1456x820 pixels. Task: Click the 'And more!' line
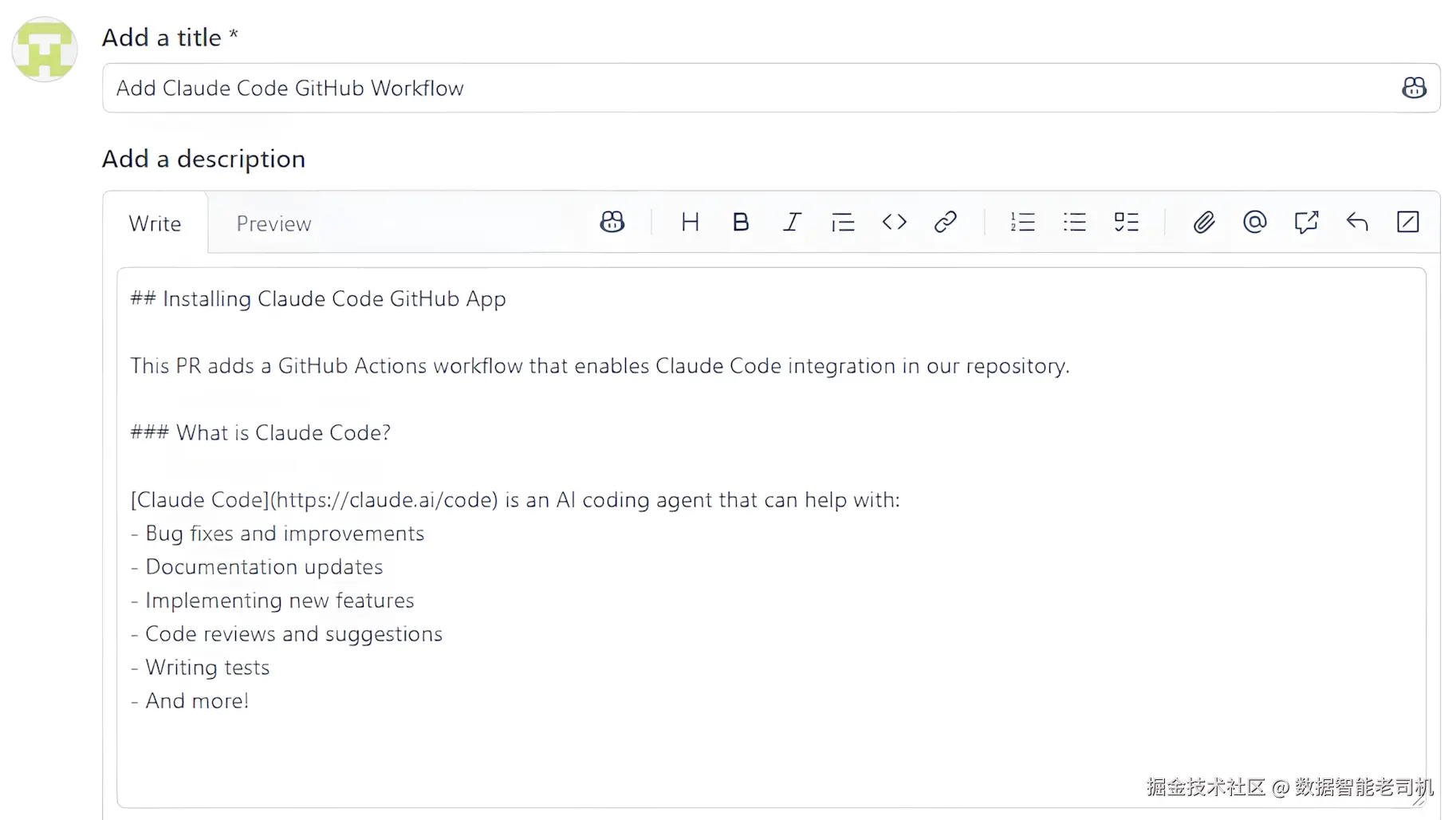click(x=190, y=701)
